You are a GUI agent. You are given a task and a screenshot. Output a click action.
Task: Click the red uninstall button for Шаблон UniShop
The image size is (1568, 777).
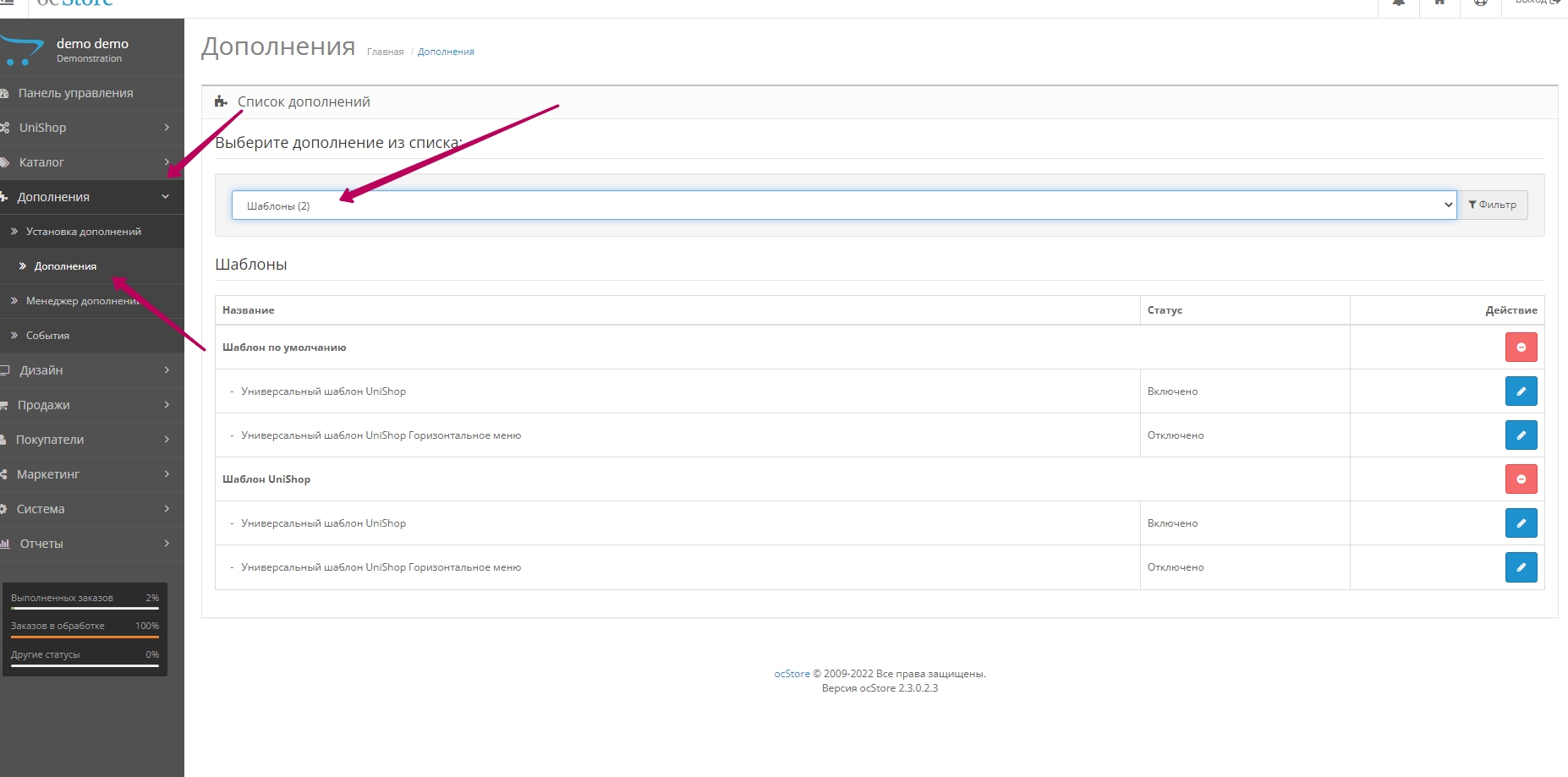tap(1521, 479)
